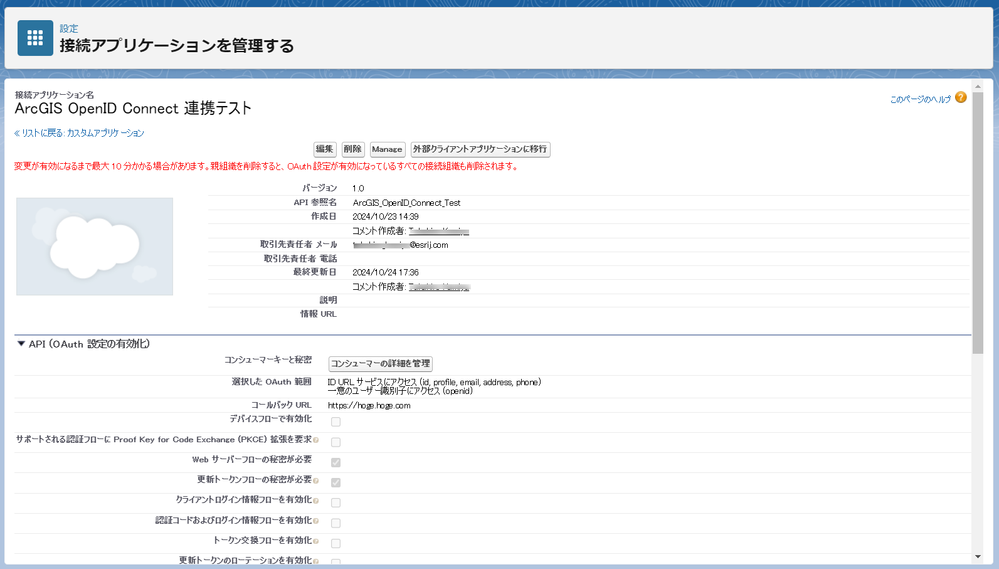
Task: Click the contact email ending @esrij.com
Action: [400, 245]
